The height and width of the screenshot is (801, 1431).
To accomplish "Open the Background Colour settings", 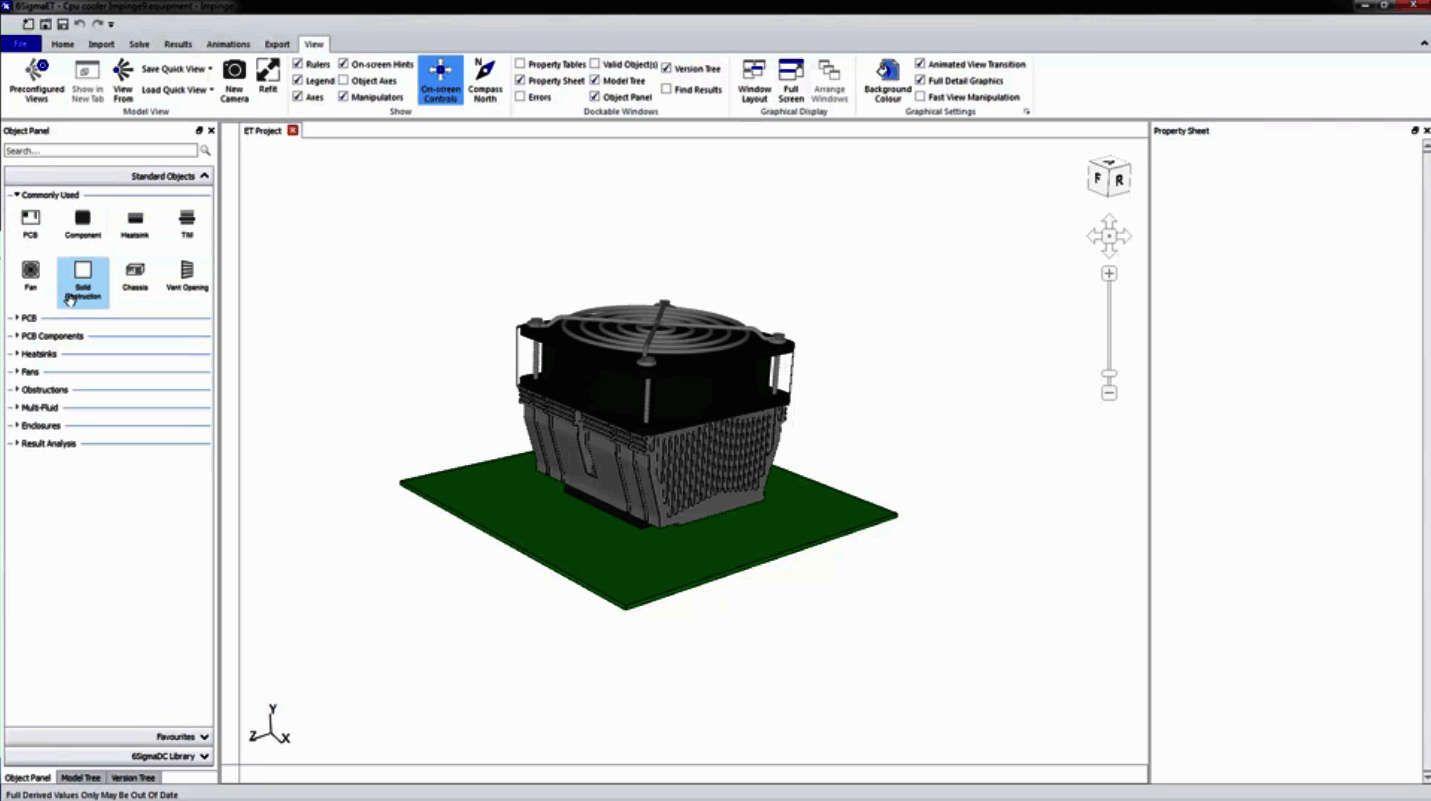I will (x=887, y=78).
